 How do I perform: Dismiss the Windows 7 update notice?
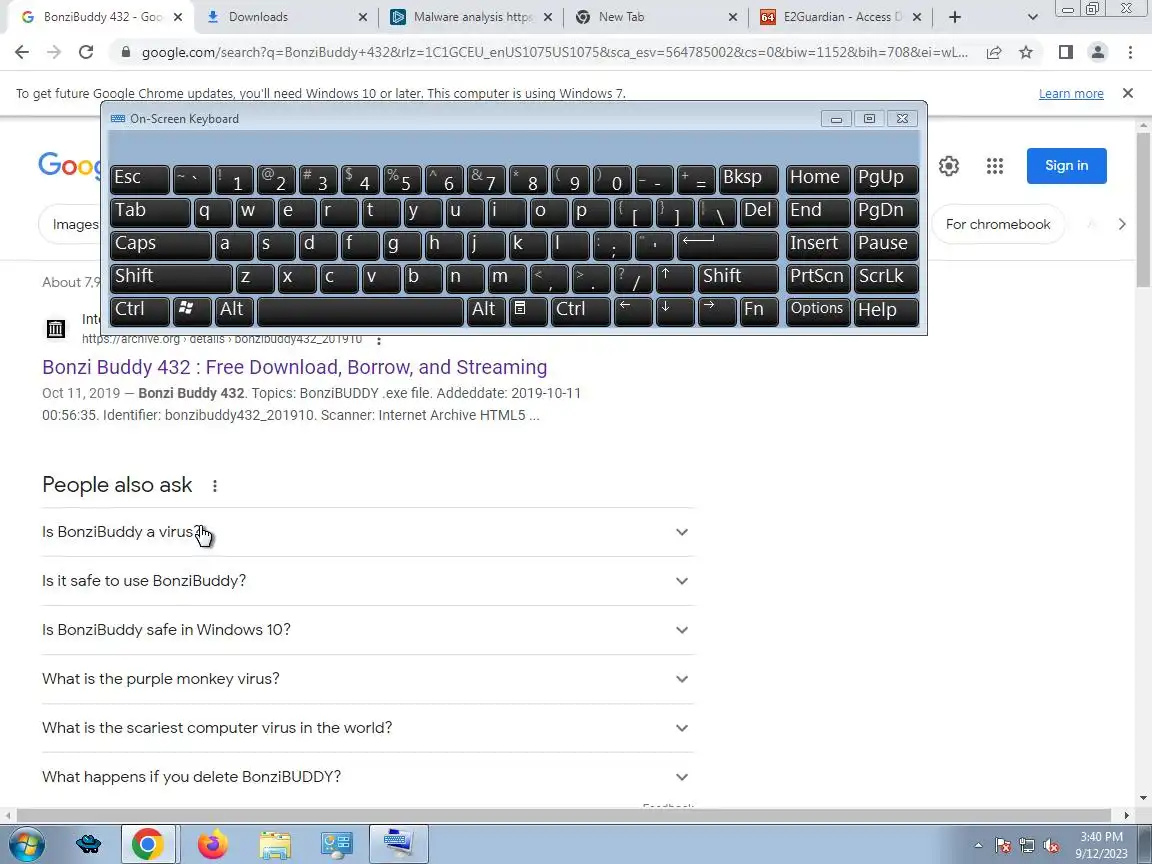pyautogui.click(x=1128, y=93)
